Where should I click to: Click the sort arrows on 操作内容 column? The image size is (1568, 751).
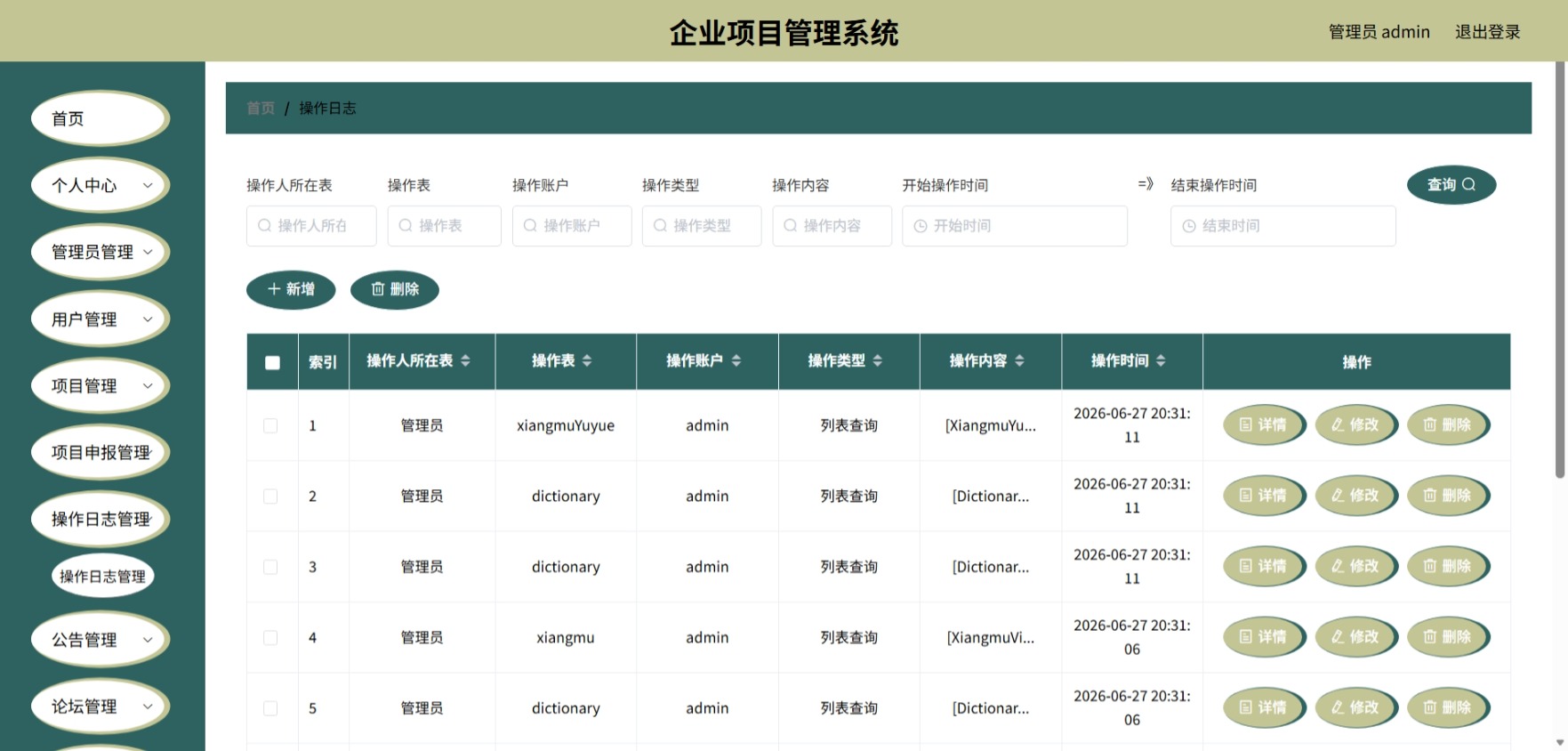1019,360
